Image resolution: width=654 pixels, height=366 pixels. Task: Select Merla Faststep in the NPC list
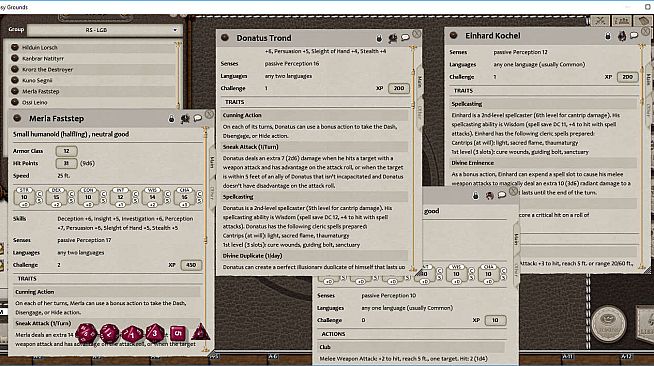click(92, 91)
